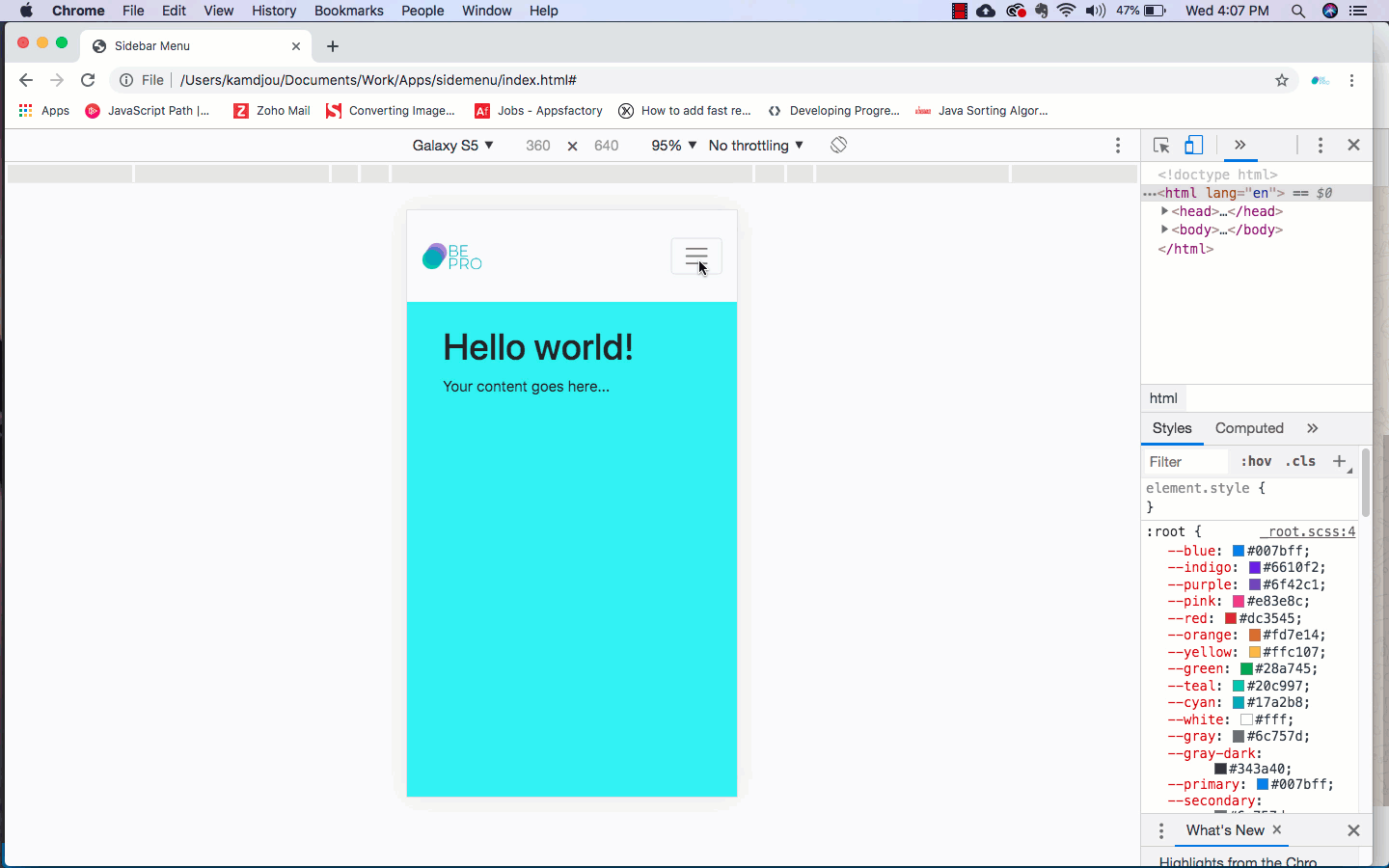Add new style rule plus icon
Image resolution: width=1389 pixels, height=868 pixels.
click(1339, 461)
